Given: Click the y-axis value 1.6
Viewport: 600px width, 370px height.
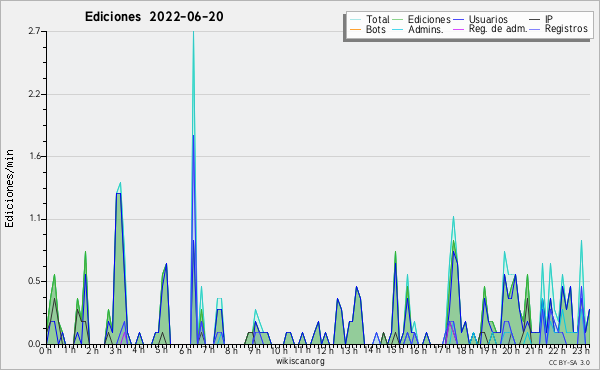Looking at the screenshot, I should coord(34,156).
